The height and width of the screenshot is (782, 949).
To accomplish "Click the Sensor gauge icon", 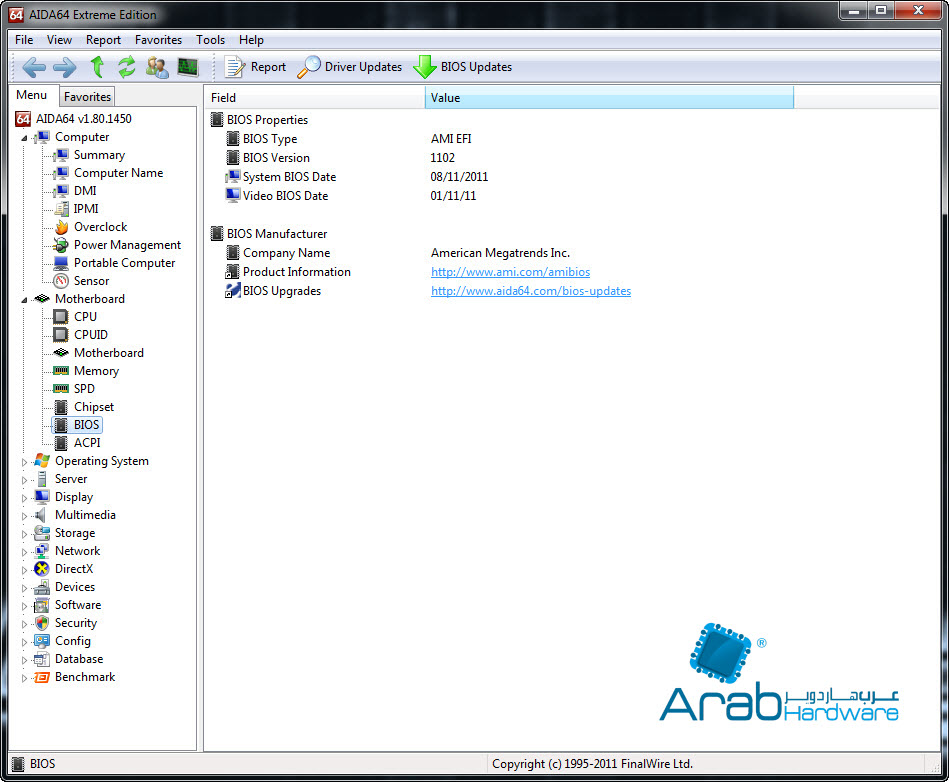I will click(x=61, y=281).
